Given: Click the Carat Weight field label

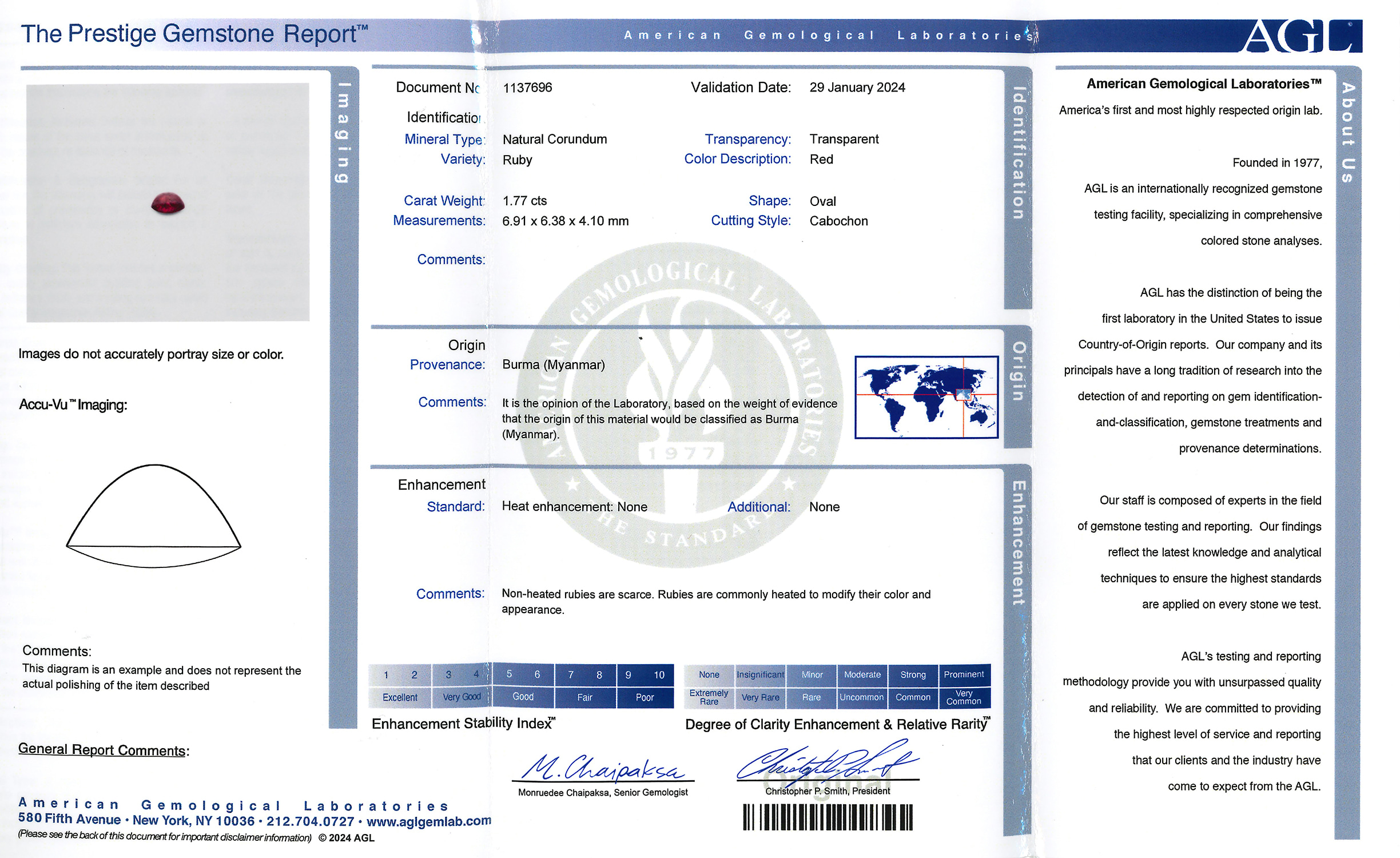Looking at the screenshot, I should [444, 201].
